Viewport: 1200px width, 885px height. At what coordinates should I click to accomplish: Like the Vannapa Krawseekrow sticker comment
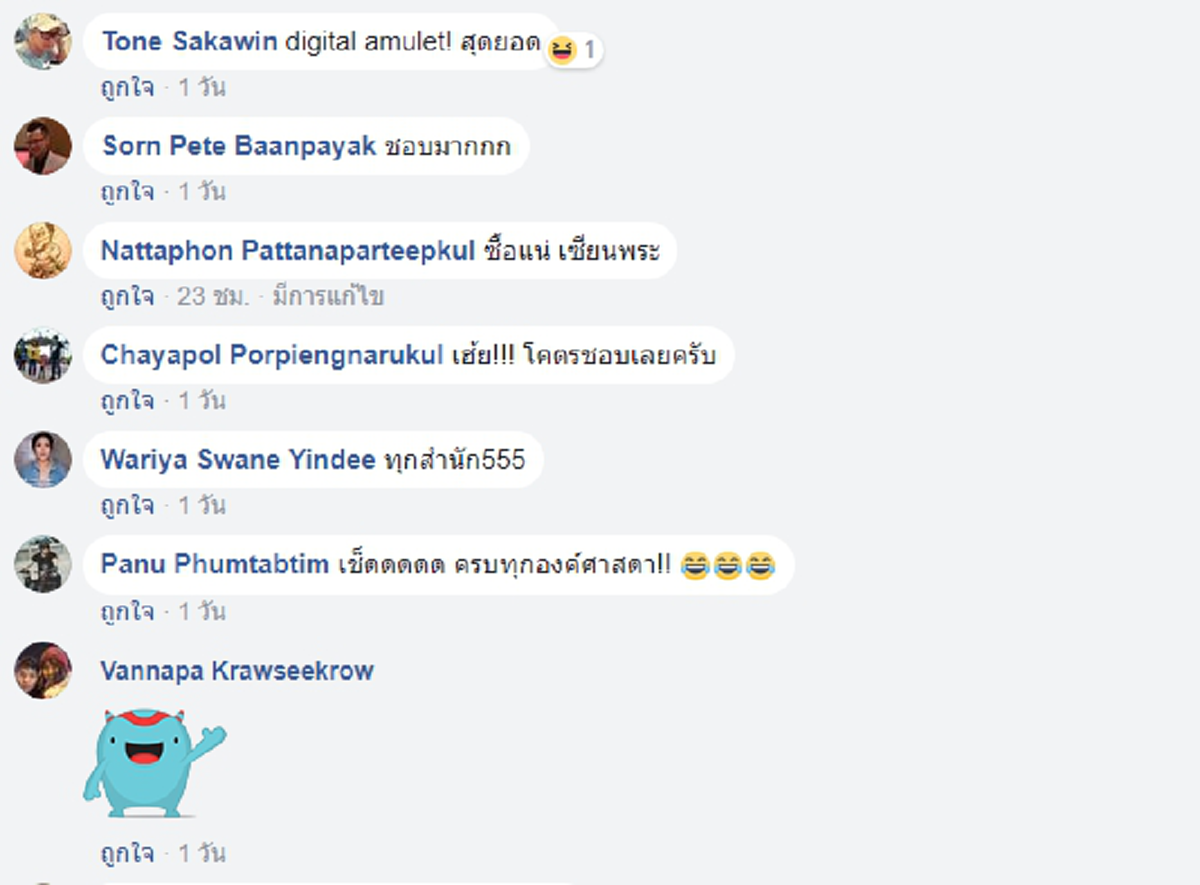(128, 854)
